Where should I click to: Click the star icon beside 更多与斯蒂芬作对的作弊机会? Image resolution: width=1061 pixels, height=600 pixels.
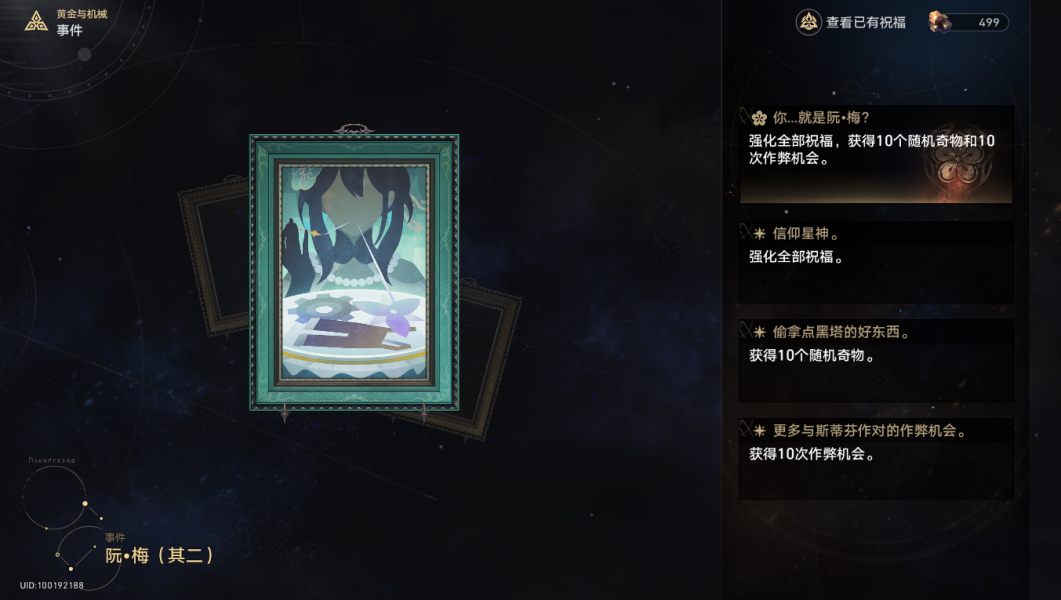tap(759, 431)
